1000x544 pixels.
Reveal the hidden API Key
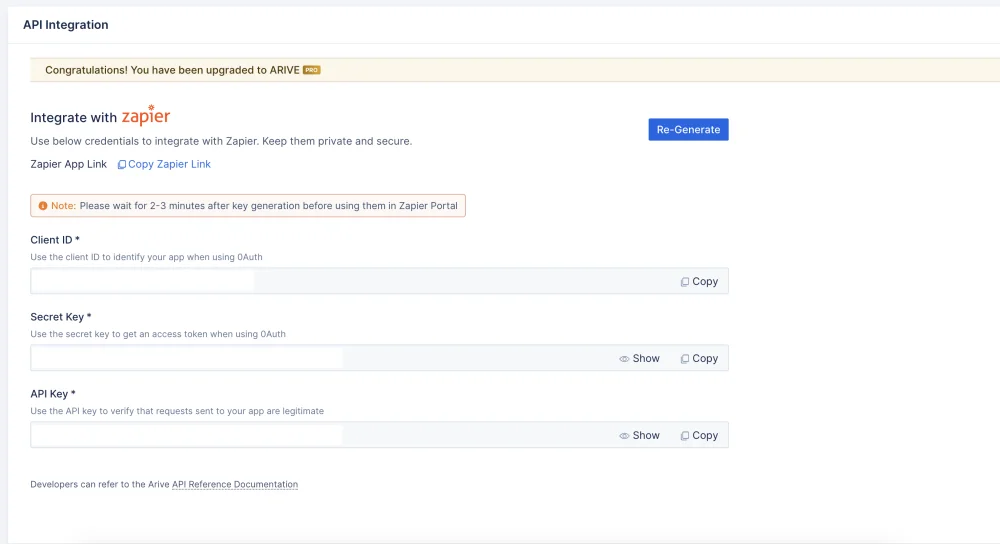click(x=639, y=436)
